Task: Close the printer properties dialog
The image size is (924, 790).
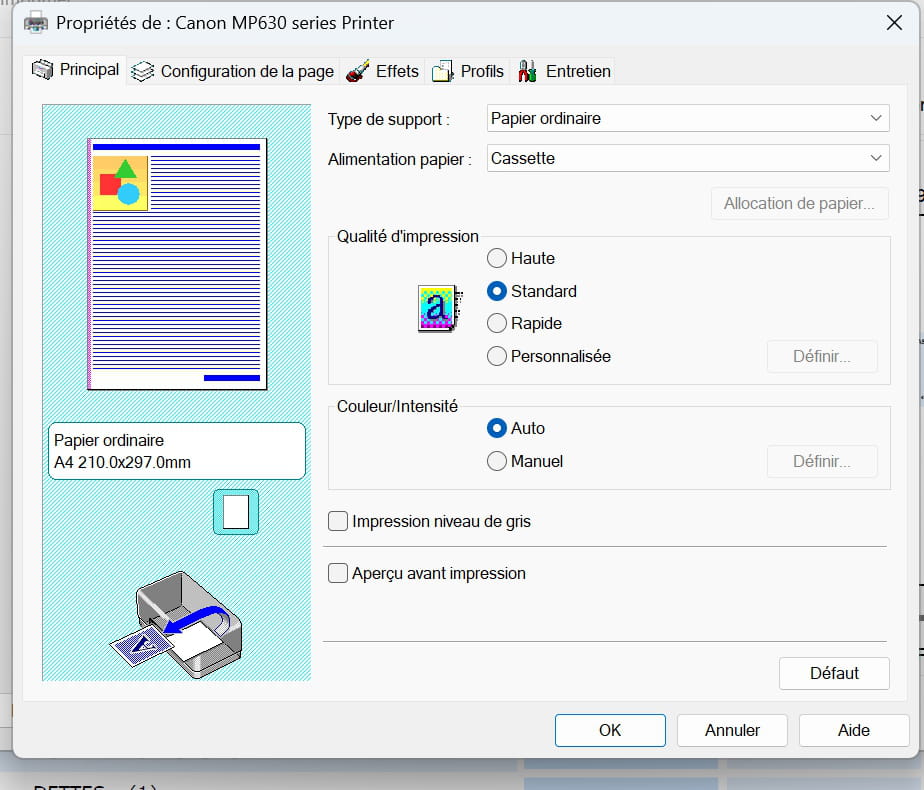Action: (x=894, y=23)
